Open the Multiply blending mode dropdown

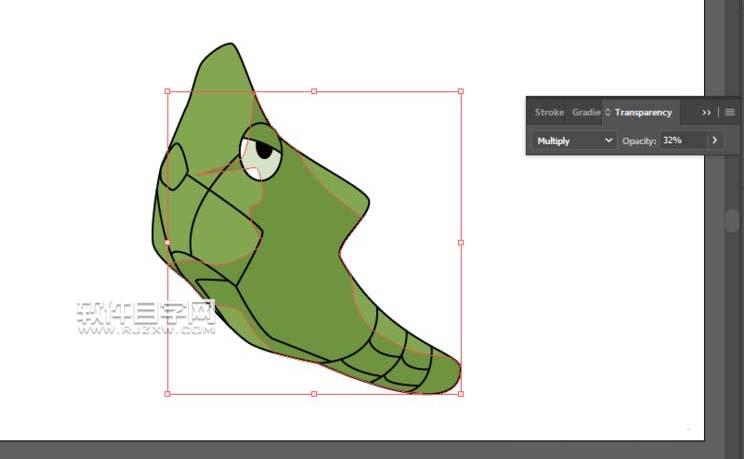pos(575,141)
